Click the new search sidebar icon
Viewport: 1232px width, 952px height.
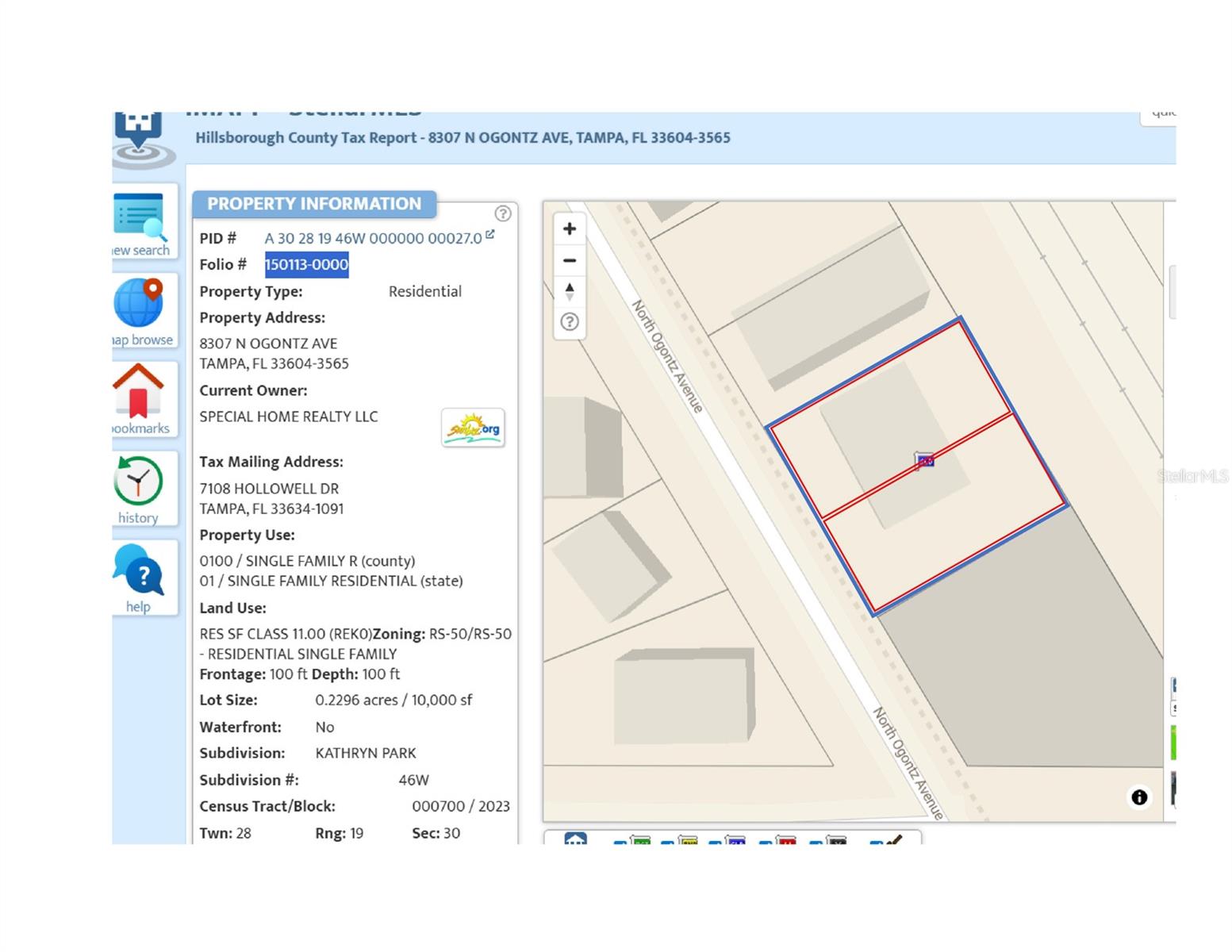pyautogui.click(x=140, y=222)
